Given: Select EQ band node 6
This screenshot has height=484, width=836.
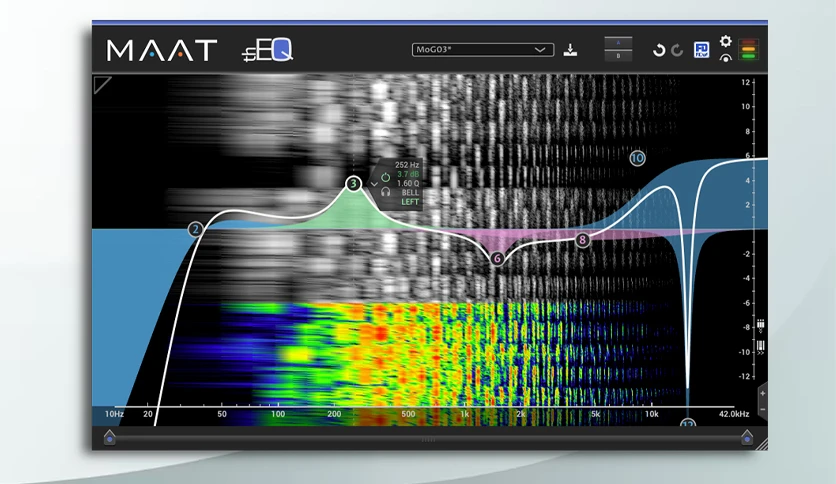Looking at the screenshot, I should (497, 259).
